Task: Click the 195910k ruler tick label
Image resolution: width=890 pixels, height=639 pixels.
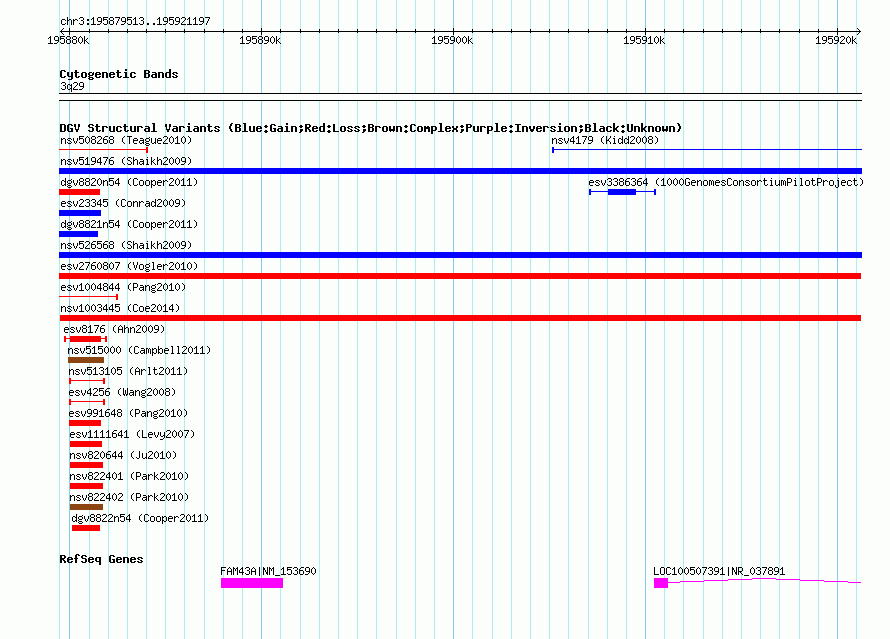Action: [x=644, y=40]
